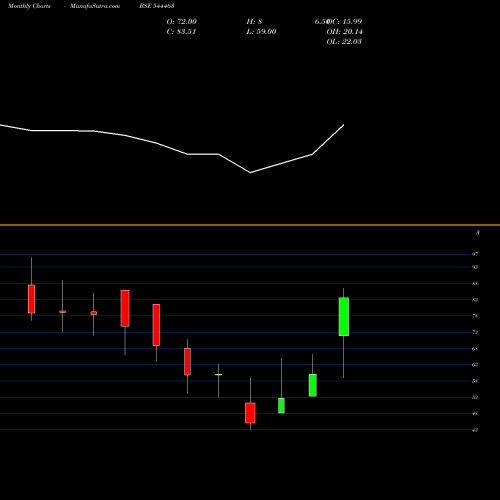This screenshot has height=500, width=500.
Task: Click the tallest green candlestick, latest month
Action: (x=344, y=316)
